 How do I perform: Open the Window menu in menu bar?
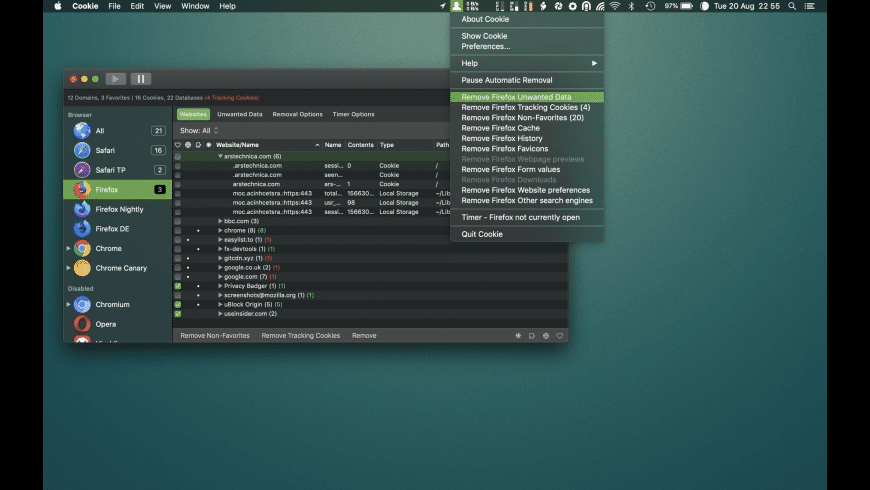coord(195,6)
